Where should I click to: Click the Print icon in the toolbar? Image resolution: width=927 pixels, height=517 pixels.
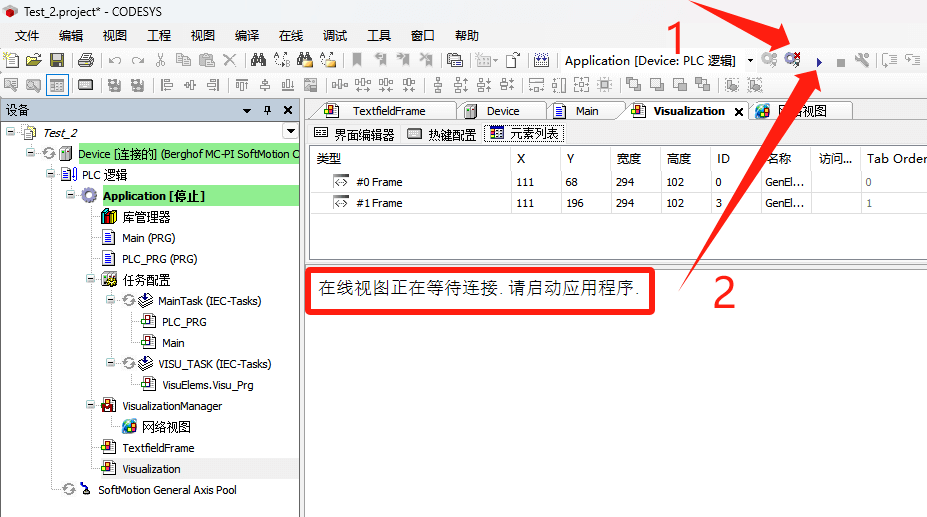point(86,61)
